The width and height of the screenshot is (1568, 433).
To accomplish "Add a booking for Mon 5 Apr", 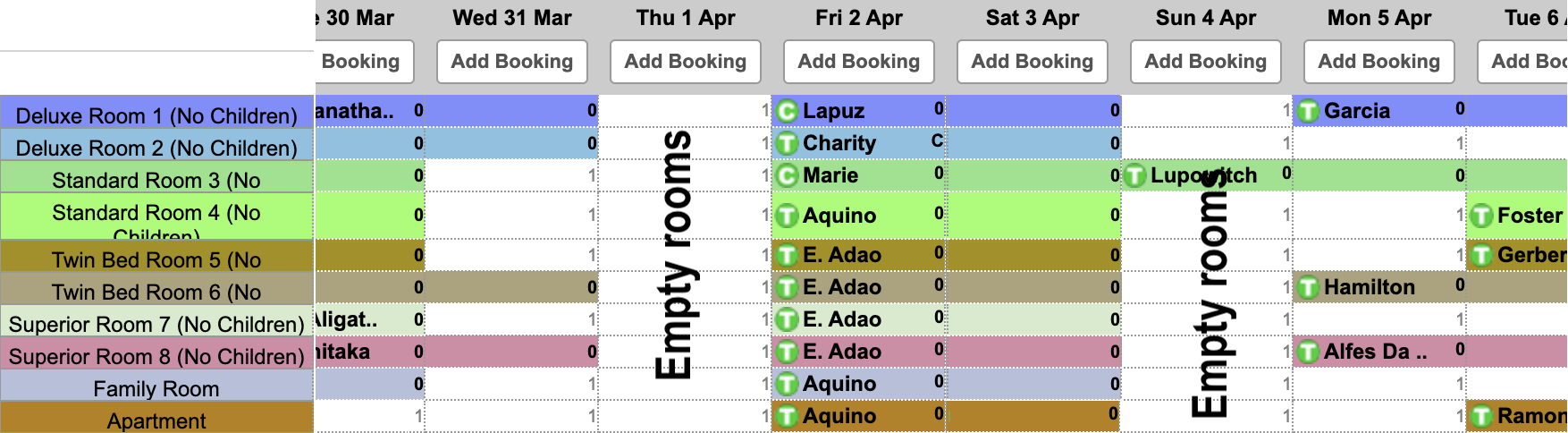I will (x=1379, y=62).
